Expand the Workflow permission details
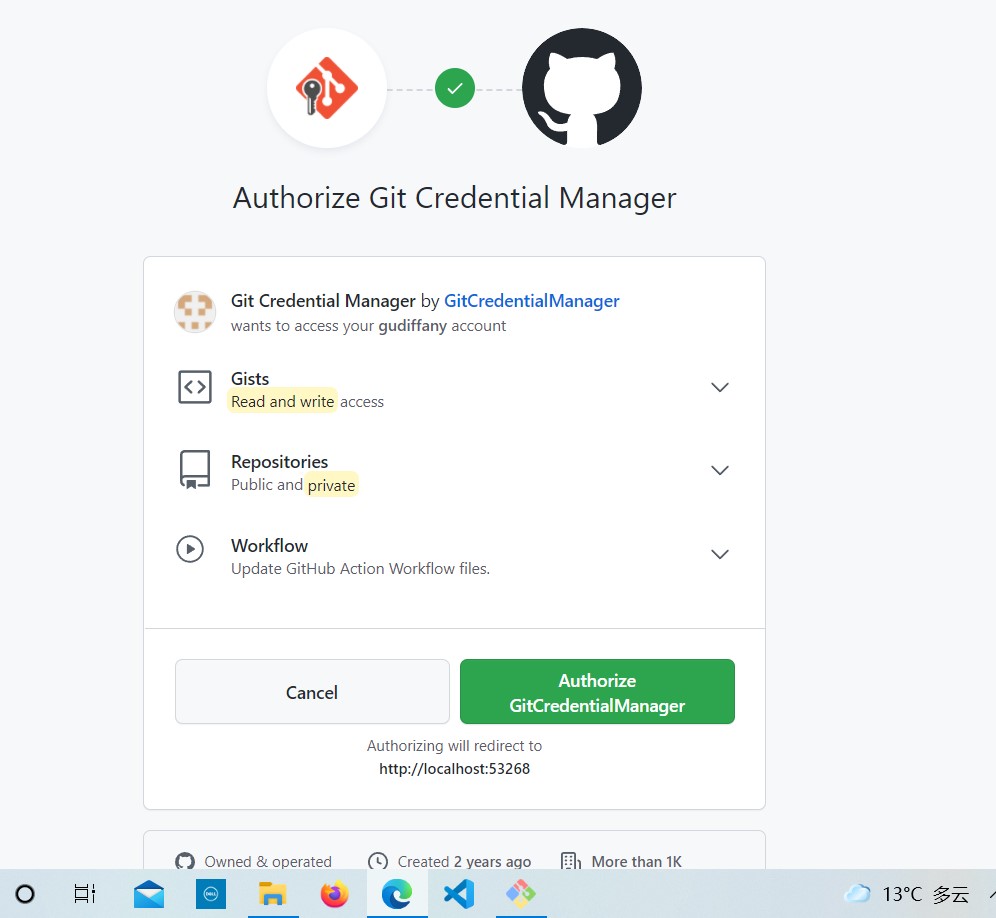 pyautogui.click(x=720, y=554)
